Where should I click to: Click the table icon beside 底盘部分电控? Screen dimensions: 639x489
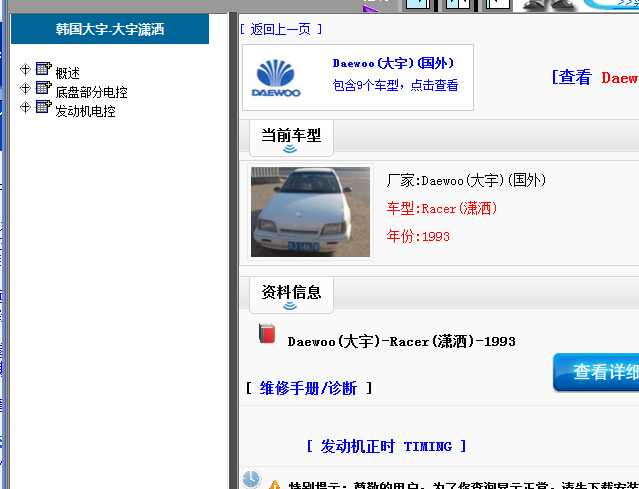click(44, 87)
